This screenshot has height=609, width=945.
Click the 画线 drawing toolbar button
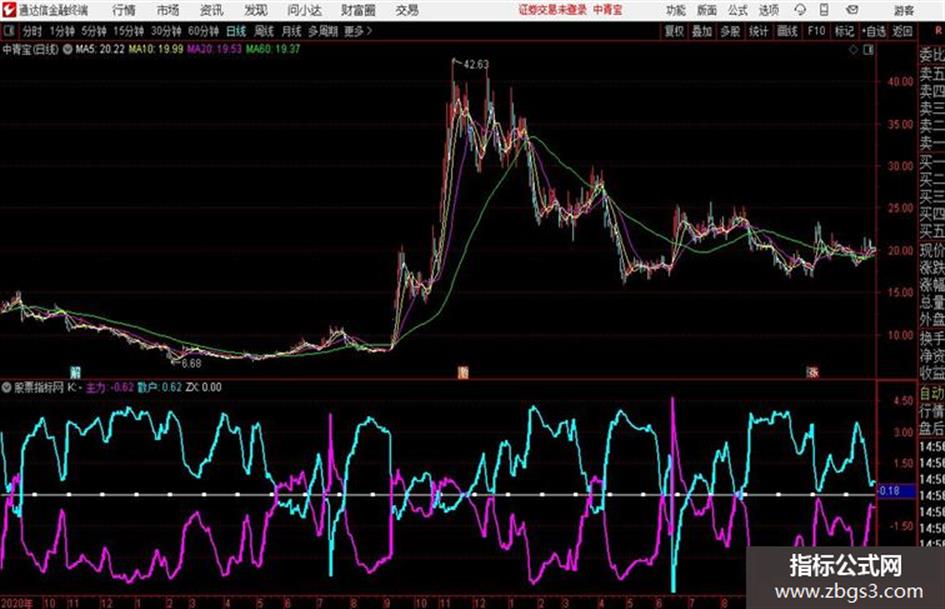pos(787,31)
